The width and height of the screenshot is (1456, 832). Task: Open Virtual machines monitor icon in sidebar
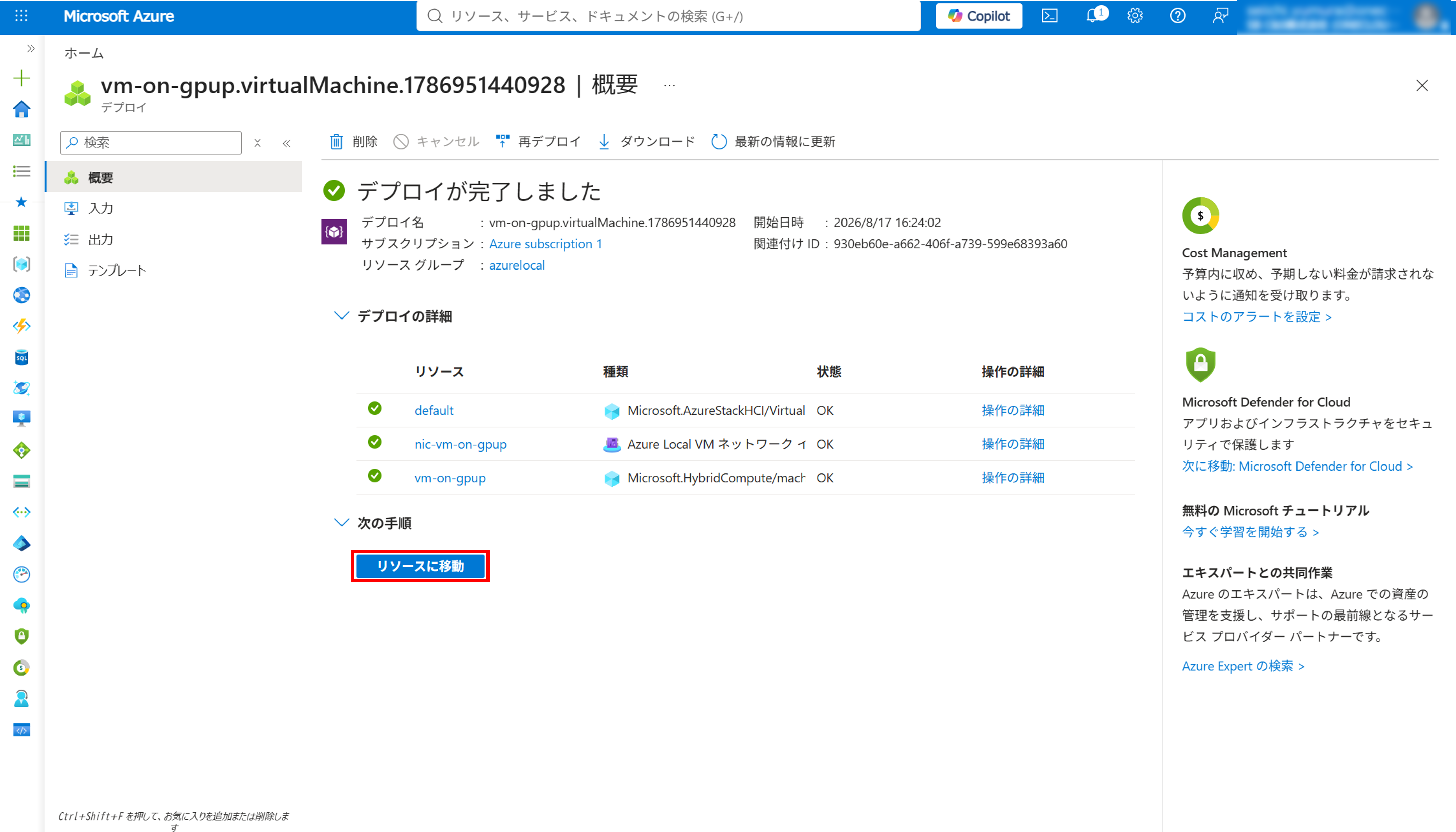(21, 419)
